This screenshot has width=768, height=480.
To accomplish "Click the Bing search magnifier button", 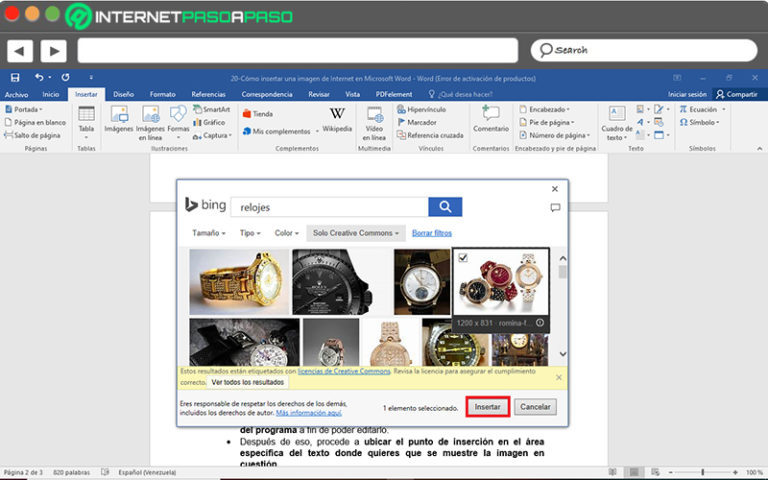I will pos(445,207).
